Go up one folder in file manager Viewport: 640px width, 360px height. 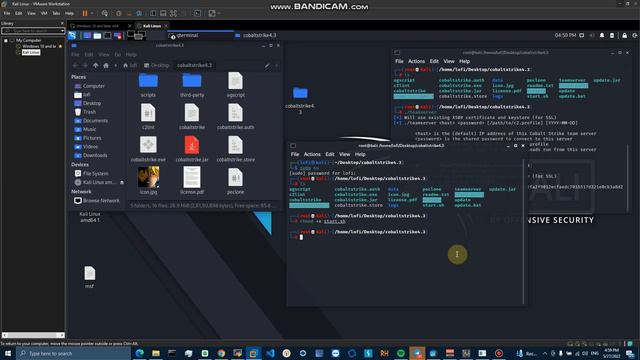tap(96, 65)
